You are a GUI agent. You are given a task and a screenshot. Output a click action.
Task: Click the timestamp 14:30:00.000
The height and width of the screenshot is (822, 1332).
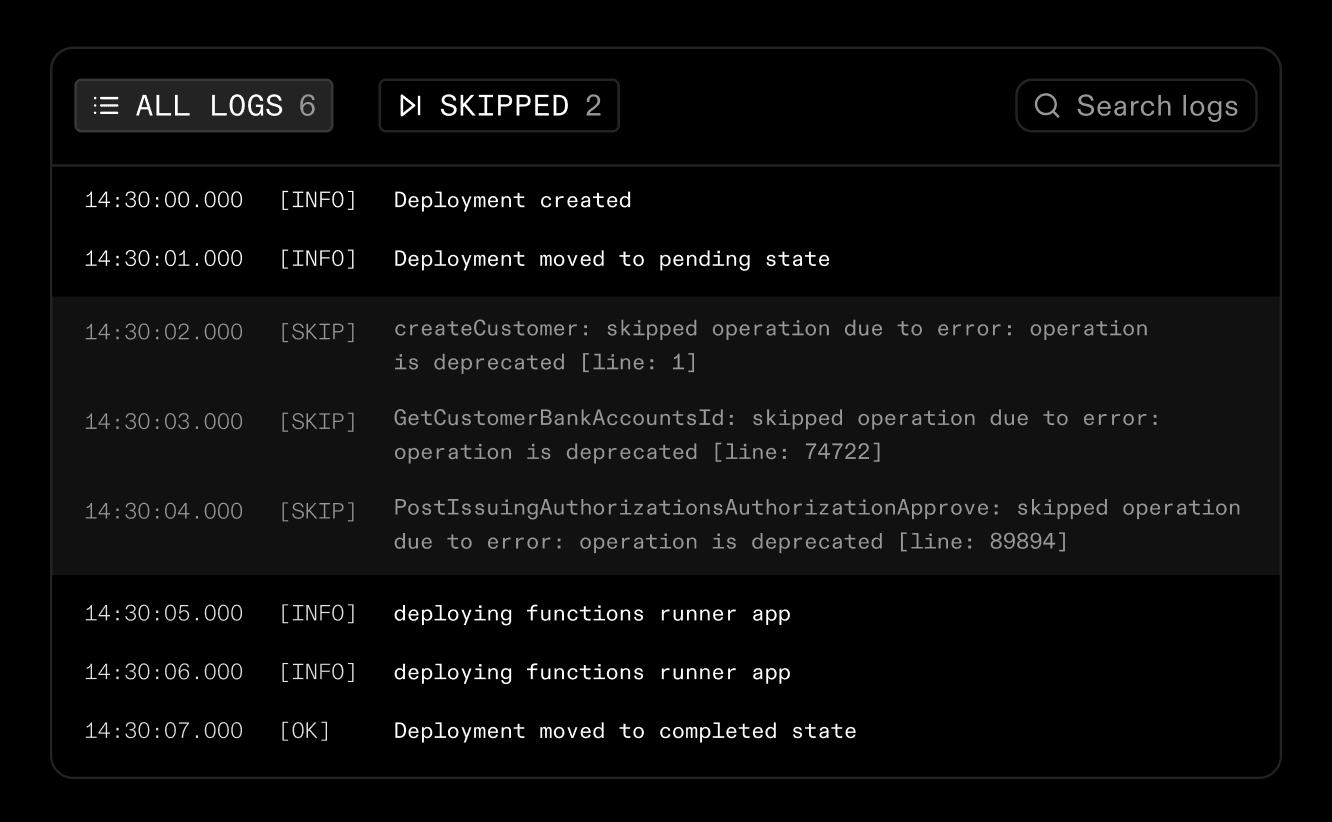[x=164, y=200]
